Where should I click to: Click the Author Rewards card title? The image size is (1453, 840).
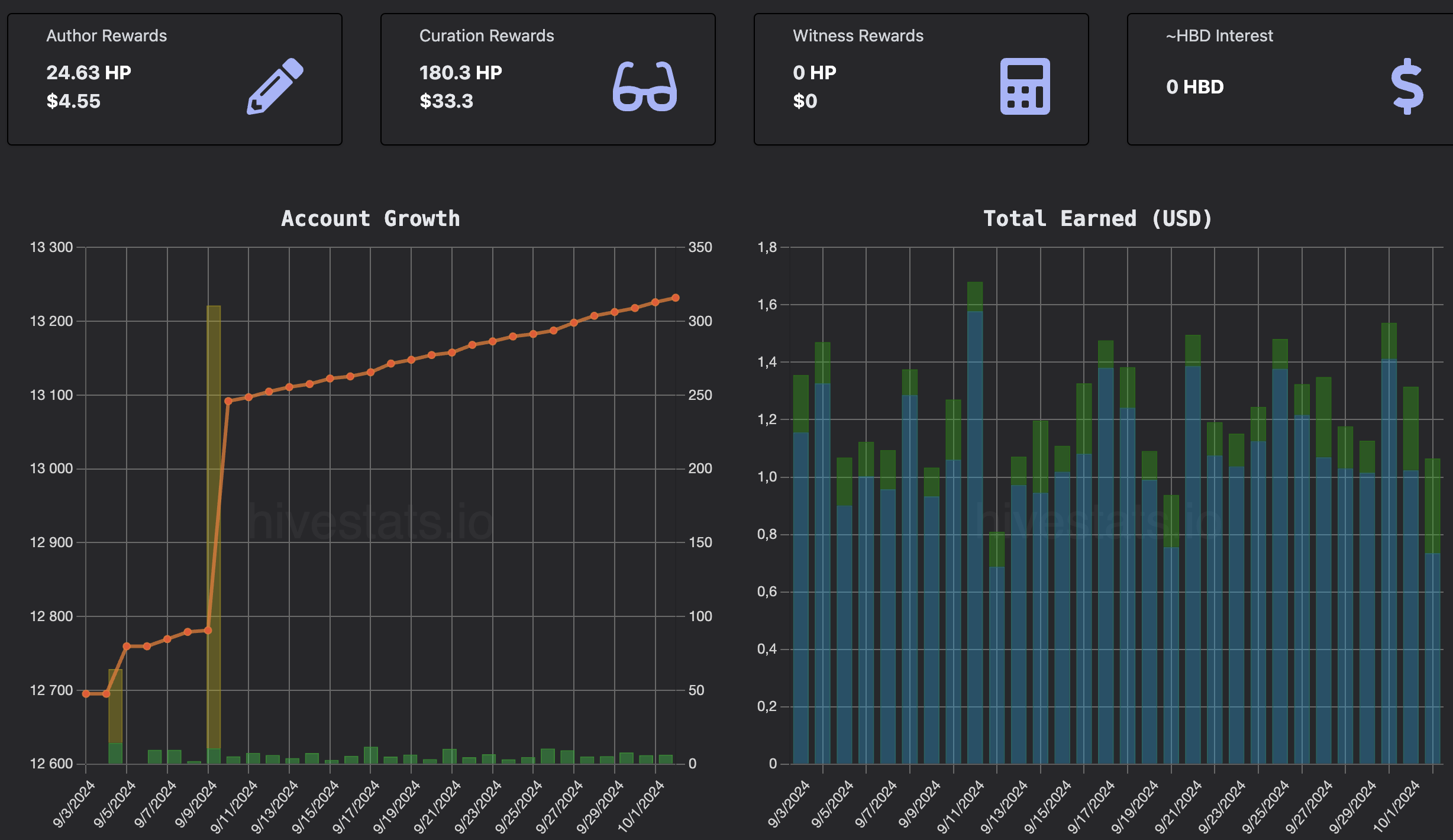[106, 35]
